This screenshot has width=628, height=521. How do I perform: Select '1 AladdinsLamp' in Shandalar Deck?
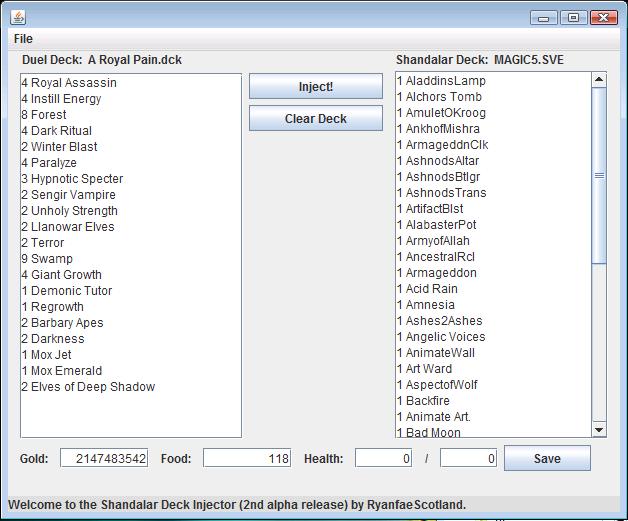pyautogui.click(x=493, y=81)
